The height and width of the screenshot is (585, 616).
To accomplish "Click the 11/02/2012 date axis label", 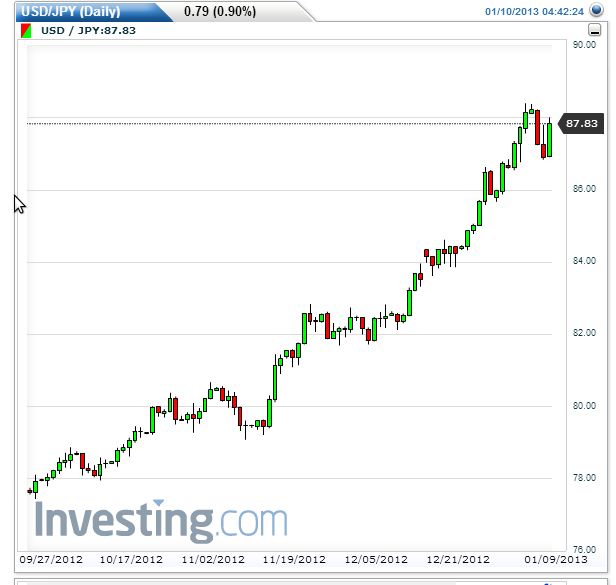I will [x=213, y=559].
